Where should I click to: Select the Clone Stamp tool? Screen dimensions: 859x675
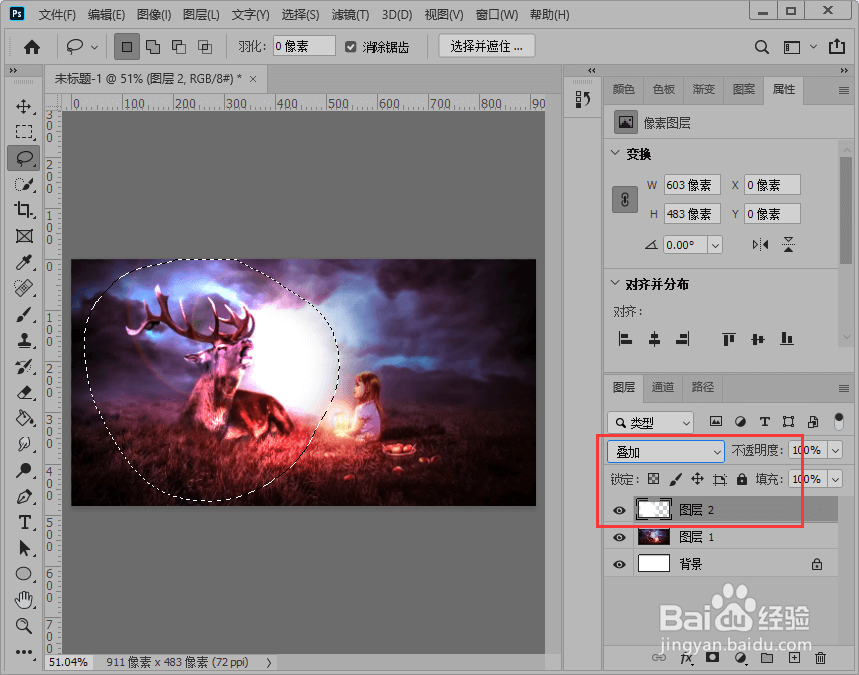[x=24, y=341]
